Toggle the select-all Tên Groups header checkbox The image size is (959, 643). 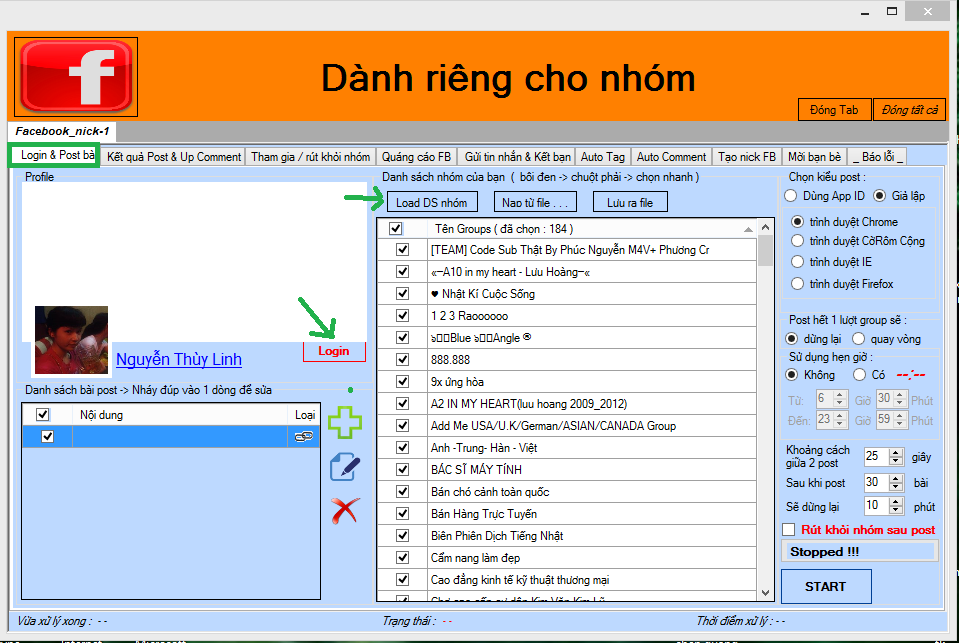tap(396, 228)
